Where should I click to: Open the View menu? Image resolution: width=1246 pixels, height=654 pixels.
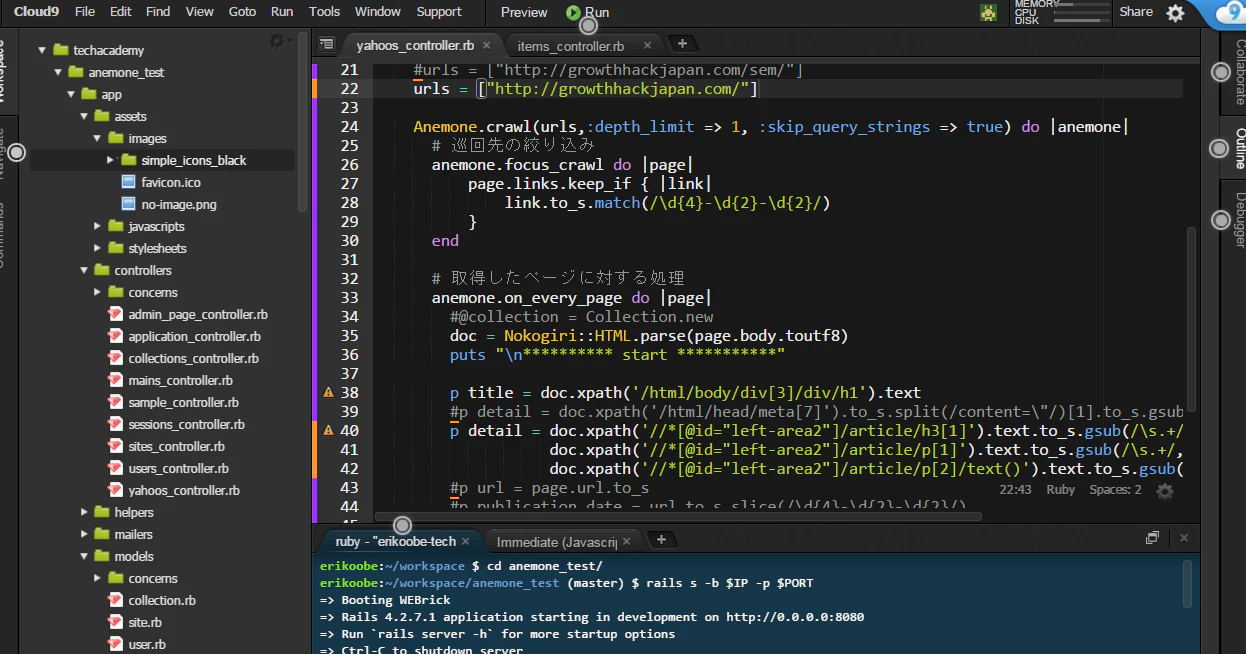(199, 12)
